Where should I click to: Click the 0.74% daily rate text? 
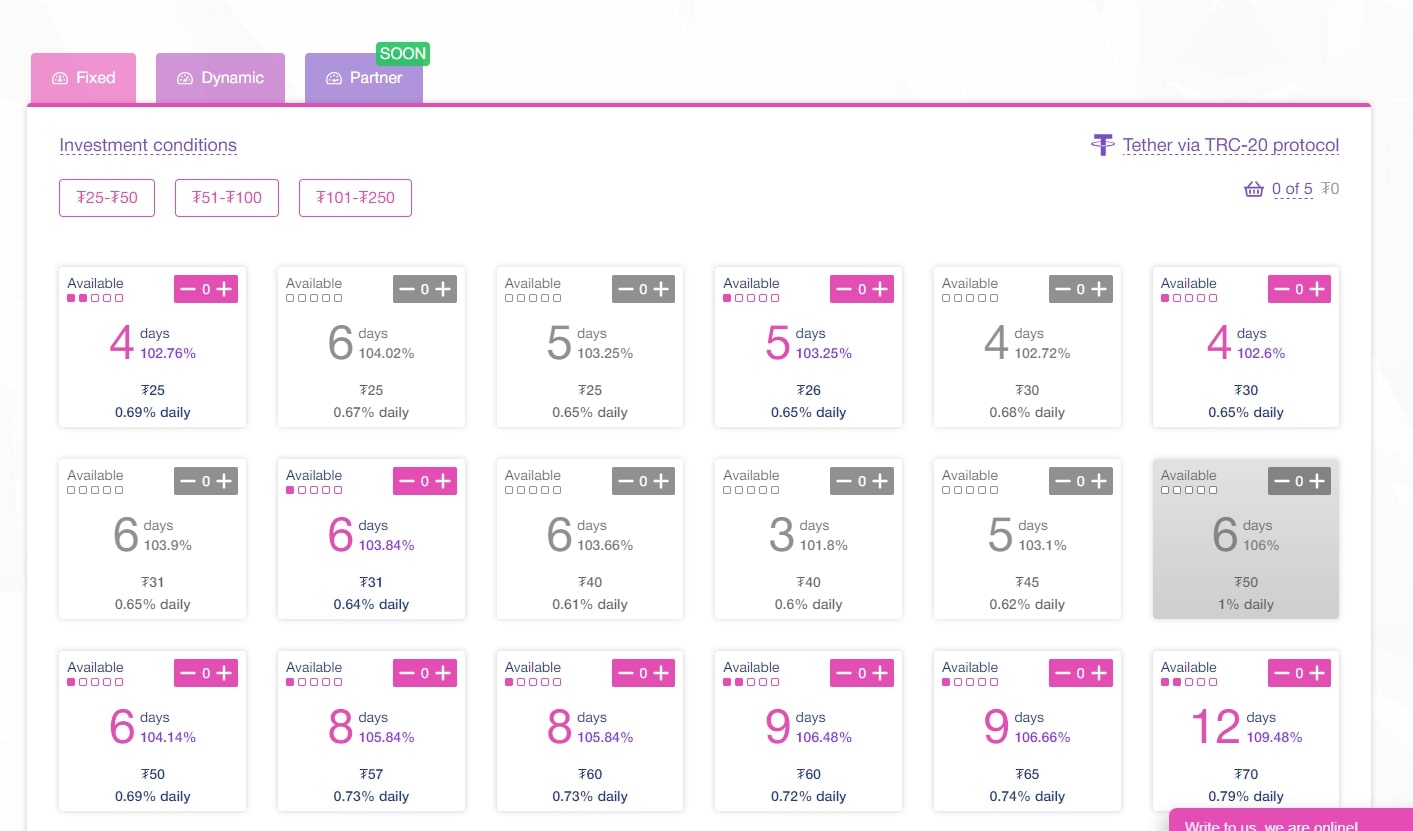tap(1027, 796)
